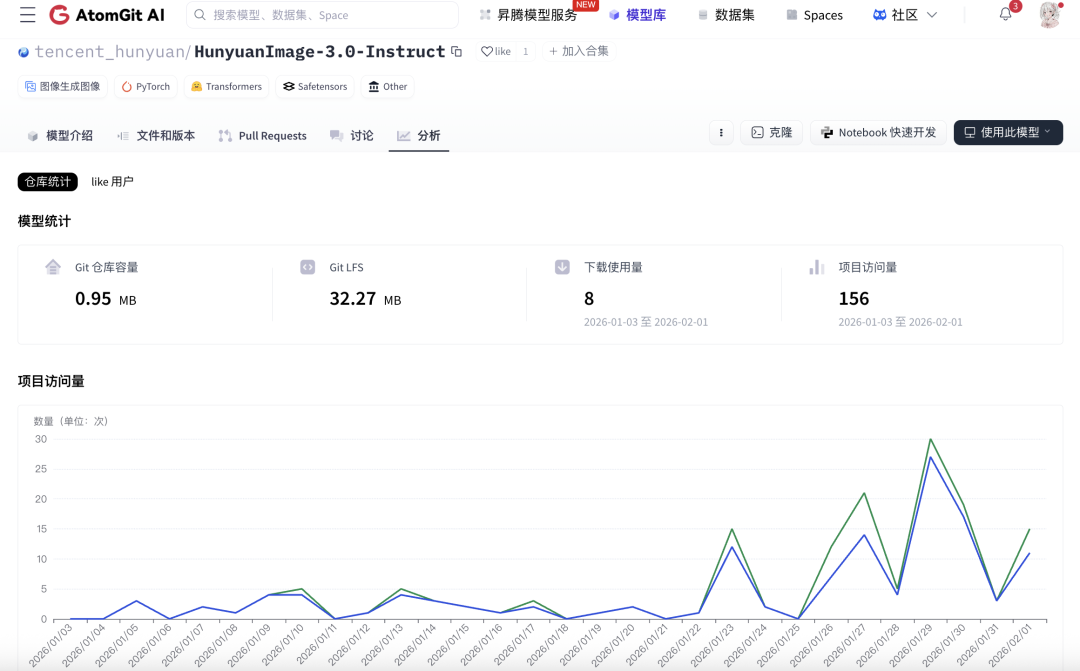Click the Other license tag
The image size is (1080, 671).
[388, 86]
